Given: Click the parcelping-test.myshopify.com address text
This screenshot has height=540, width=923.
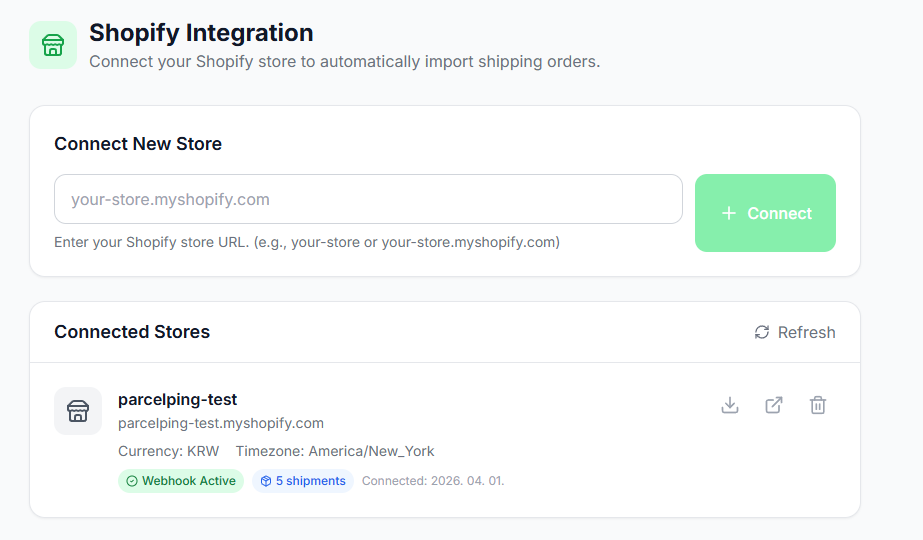Looking at the screenshot, I should pos(221,423).
